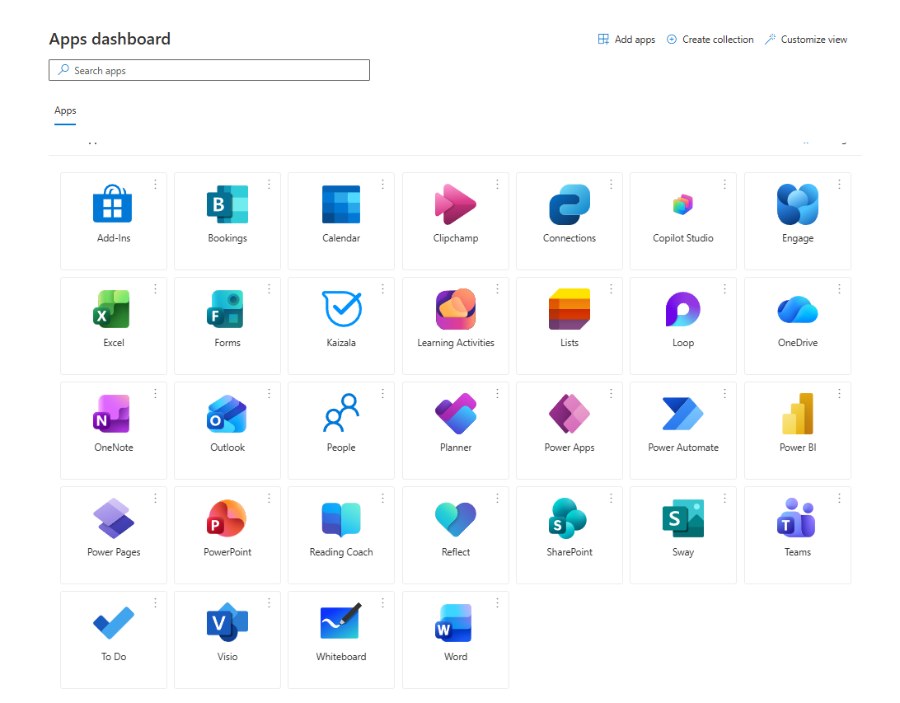Show more options on Word tile
The height and width of the screenshot is (703, 900).
[497, 603]
